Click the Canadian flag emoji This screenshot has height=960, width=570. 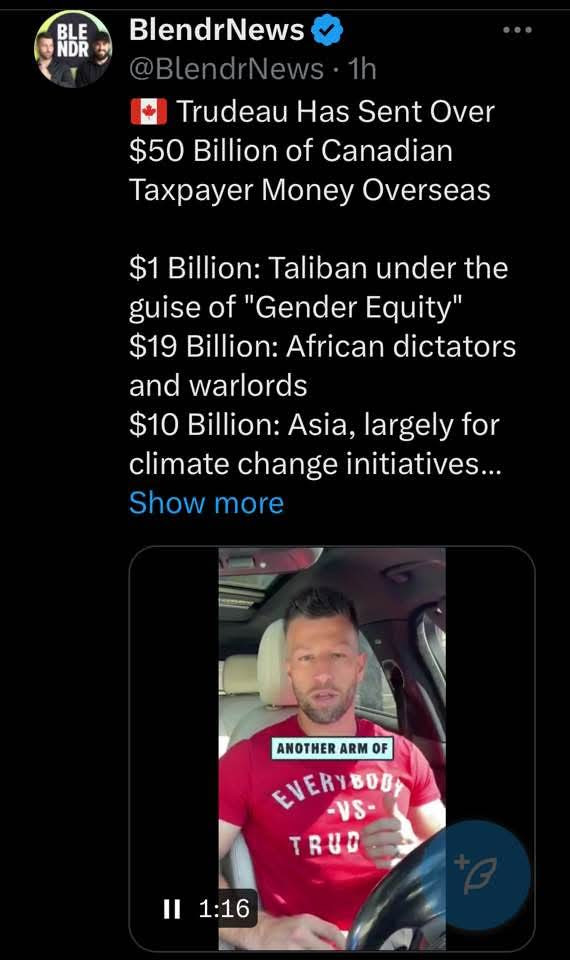(148, 112)
